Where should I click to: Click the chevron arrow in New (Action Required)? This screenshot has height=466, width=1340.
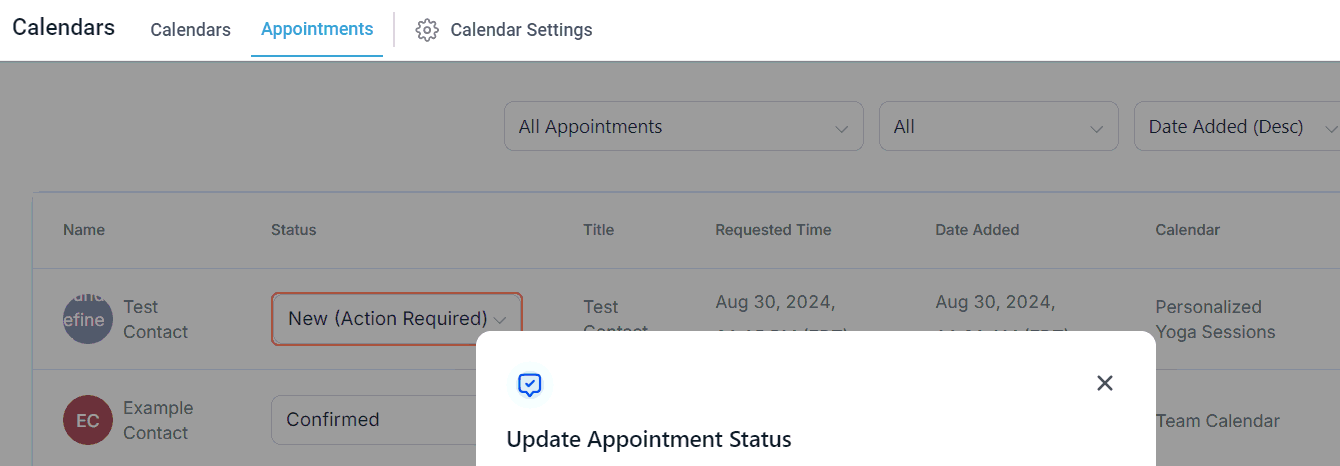[x=500, y=319]
